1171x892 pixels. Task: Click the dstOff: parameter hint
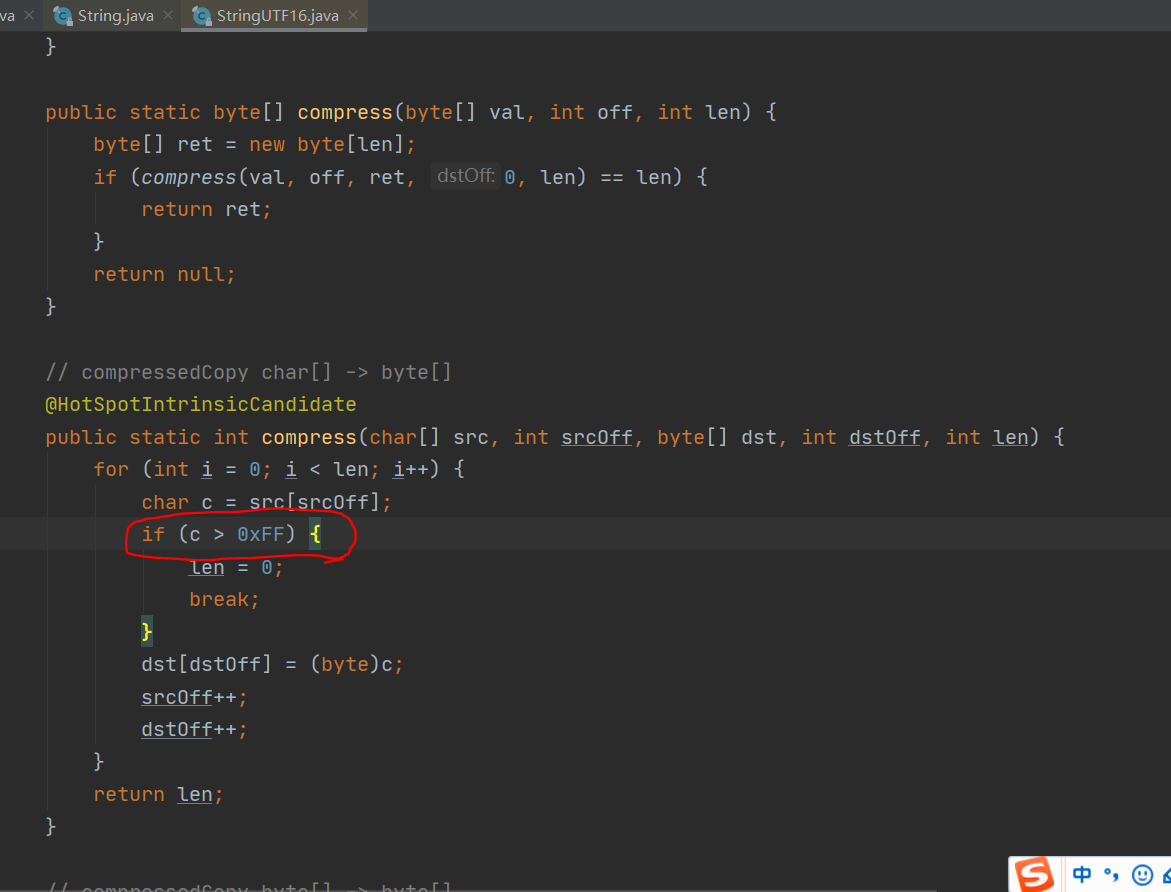465,176
